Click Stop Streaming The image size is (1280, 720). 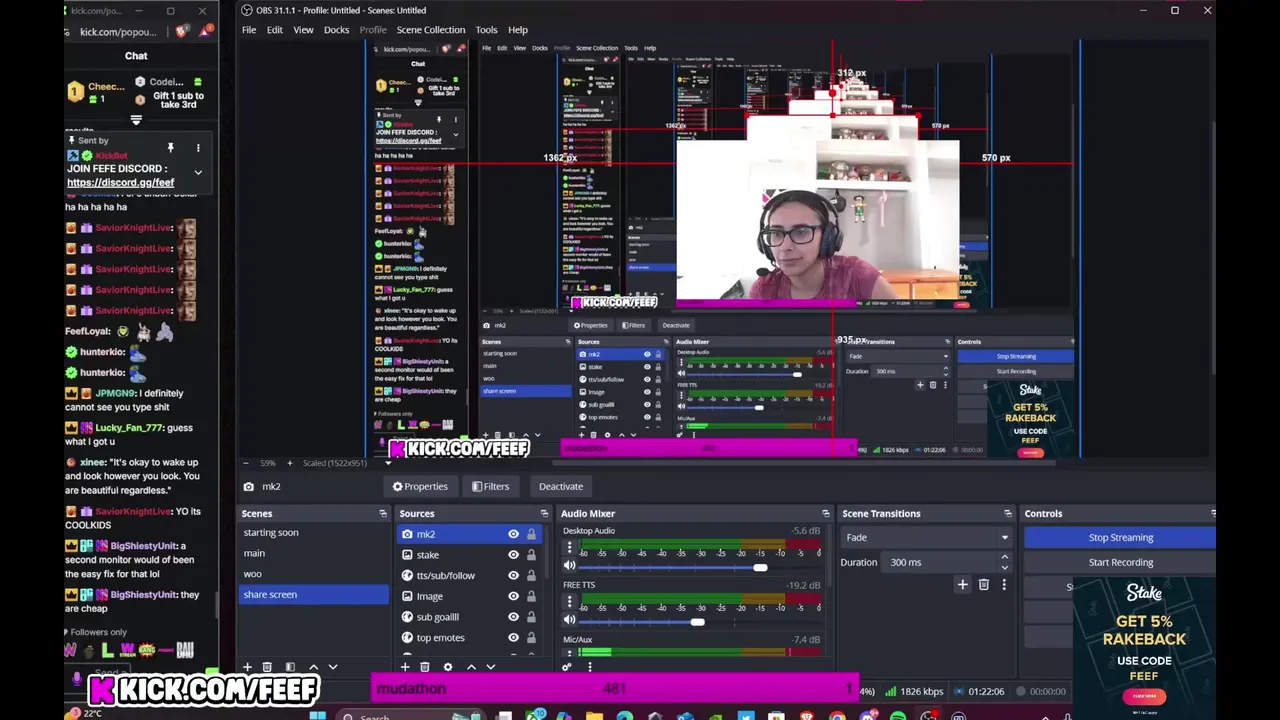point(1120,538)
